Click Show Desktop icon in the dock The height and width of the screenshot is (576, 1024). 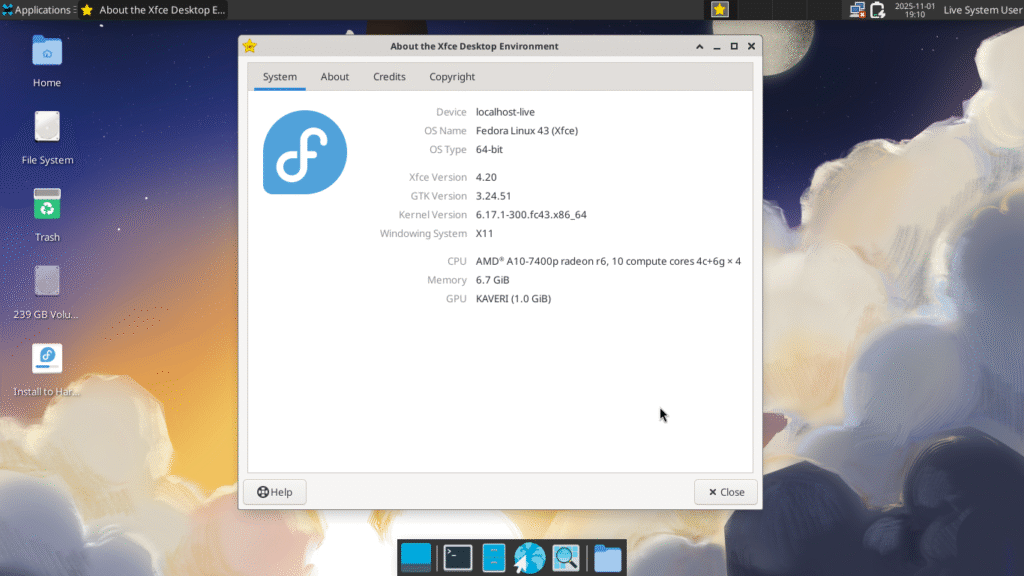415,557
